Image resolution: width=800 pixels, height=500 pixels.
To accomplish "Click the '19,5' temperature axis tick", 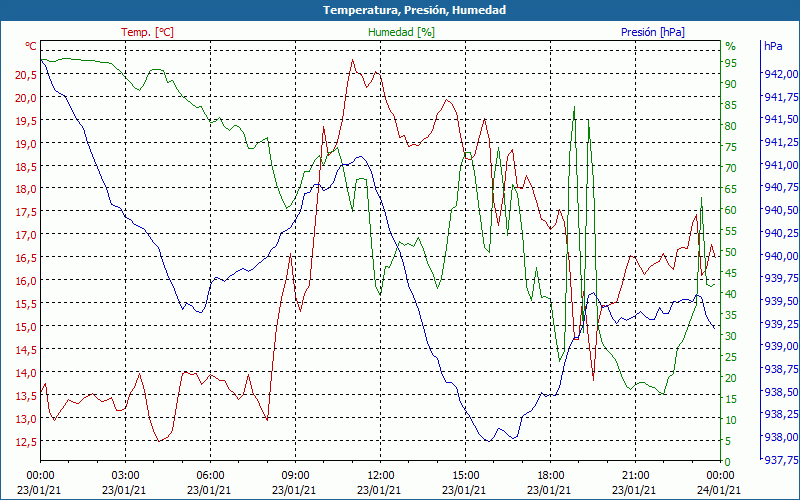I will (x=26, y=121).
